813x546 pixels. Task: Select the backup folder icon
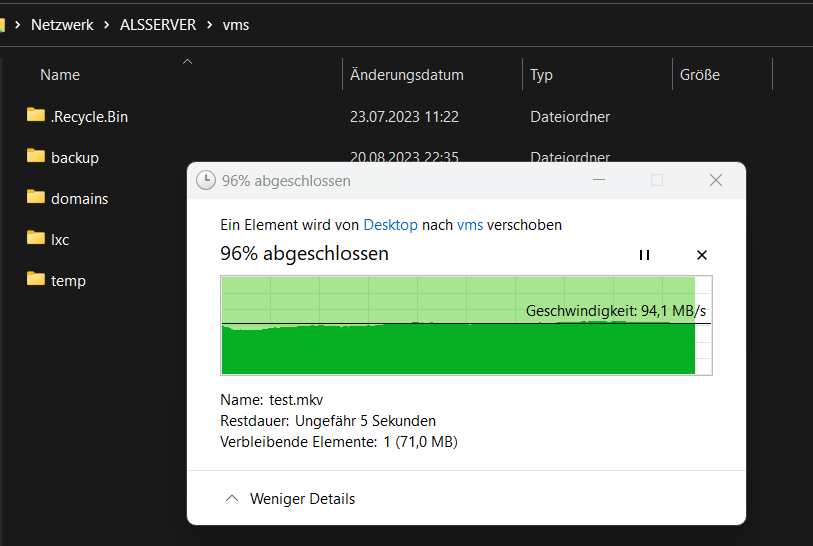pos(36,156)
